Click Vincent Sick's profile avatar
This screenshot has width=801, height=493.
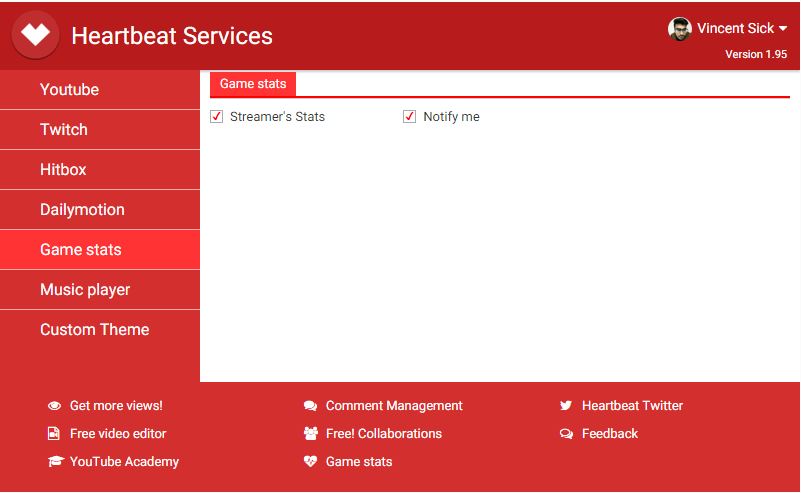pyautogui.click(x=680, y=29)
